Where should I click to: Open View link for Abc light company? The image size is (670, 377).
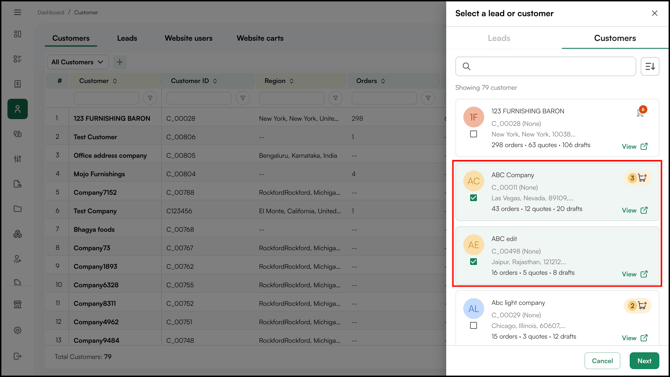point(635,338)
